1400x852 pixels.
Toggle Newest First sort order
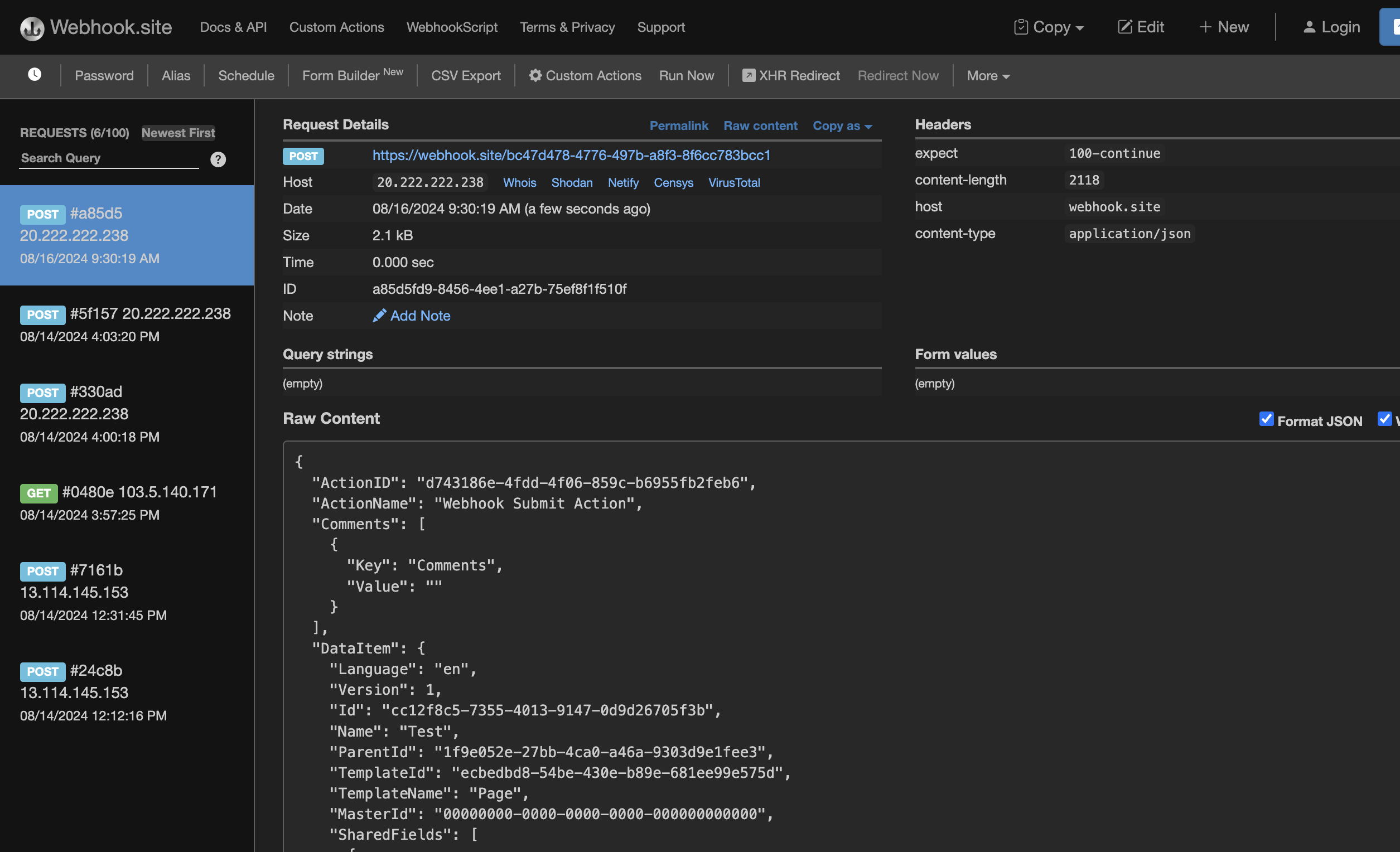pos(178,132)
